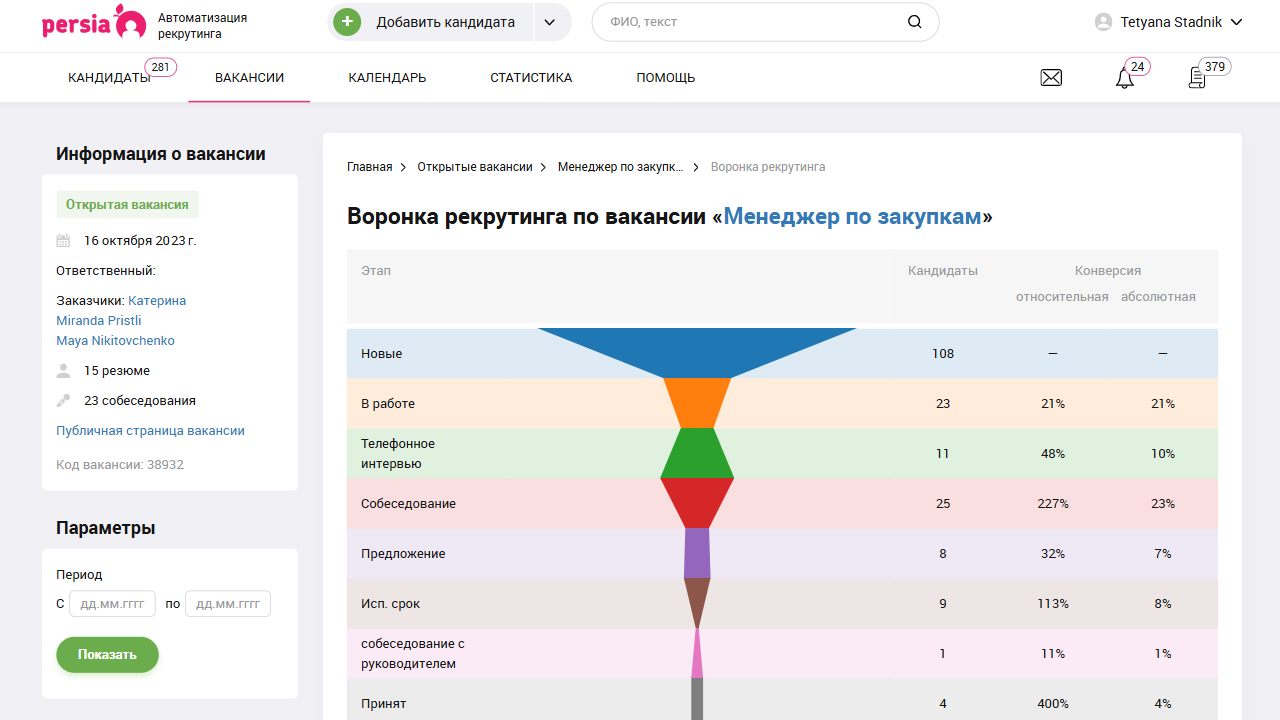
Task: Click the person icon next to 15 резюме
Action: 63,370
